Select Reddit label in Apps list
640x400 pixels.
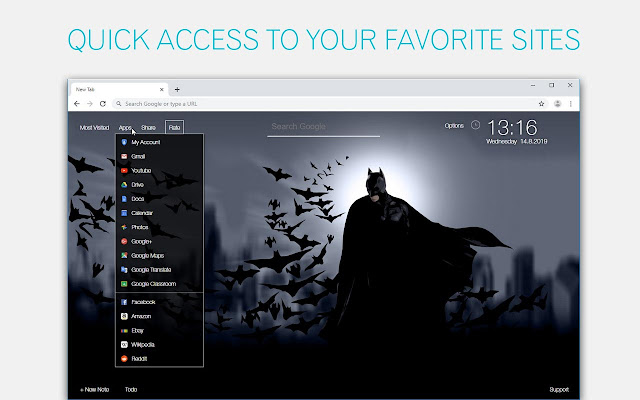point(139,359)
